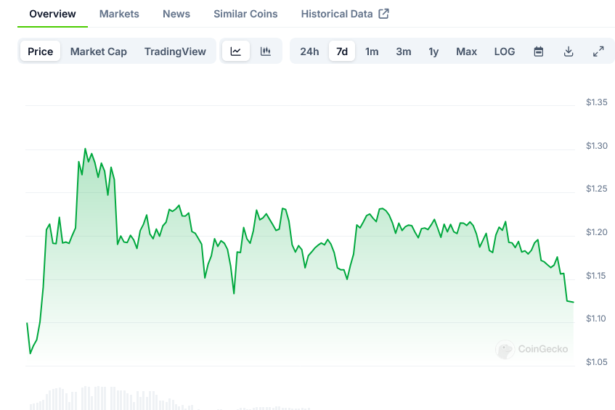This screenshot has width=615, height=410.
Task: Expand chart to fullscreen
Action: click(598, 51)
